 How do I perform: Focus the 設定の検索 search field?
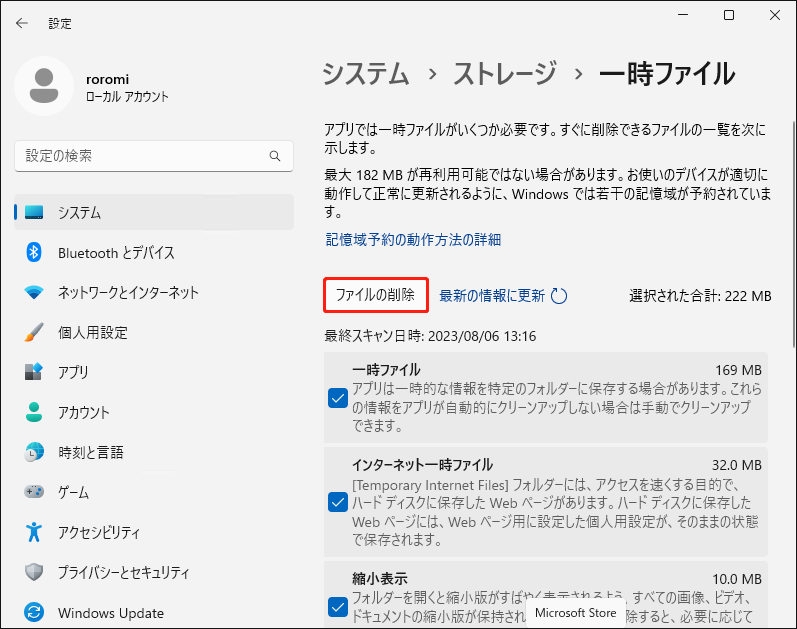[154, 156]
